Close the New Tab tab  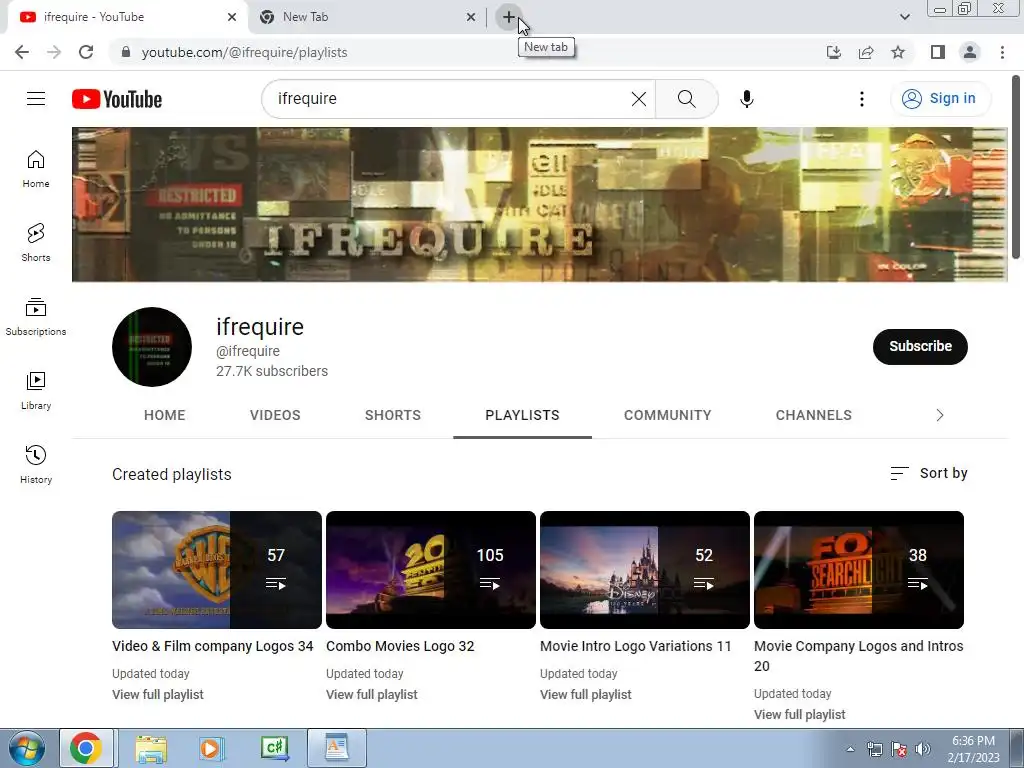(471, 17)
